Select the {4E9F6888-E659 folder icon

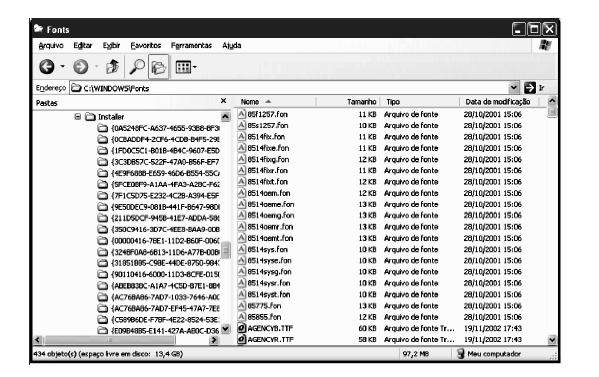102,173
